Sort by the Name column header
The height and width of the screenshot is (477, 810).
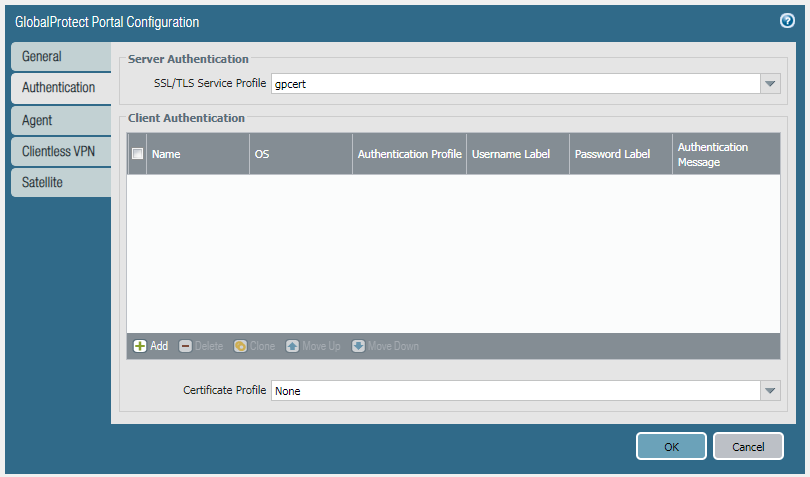click(x=197, y=155)
